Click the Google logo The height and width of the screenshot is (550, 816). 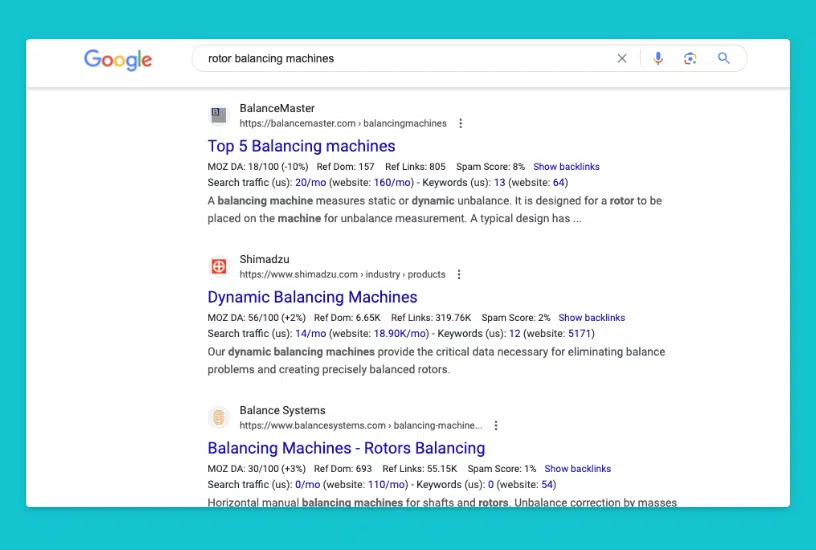[x=118, y=60]
